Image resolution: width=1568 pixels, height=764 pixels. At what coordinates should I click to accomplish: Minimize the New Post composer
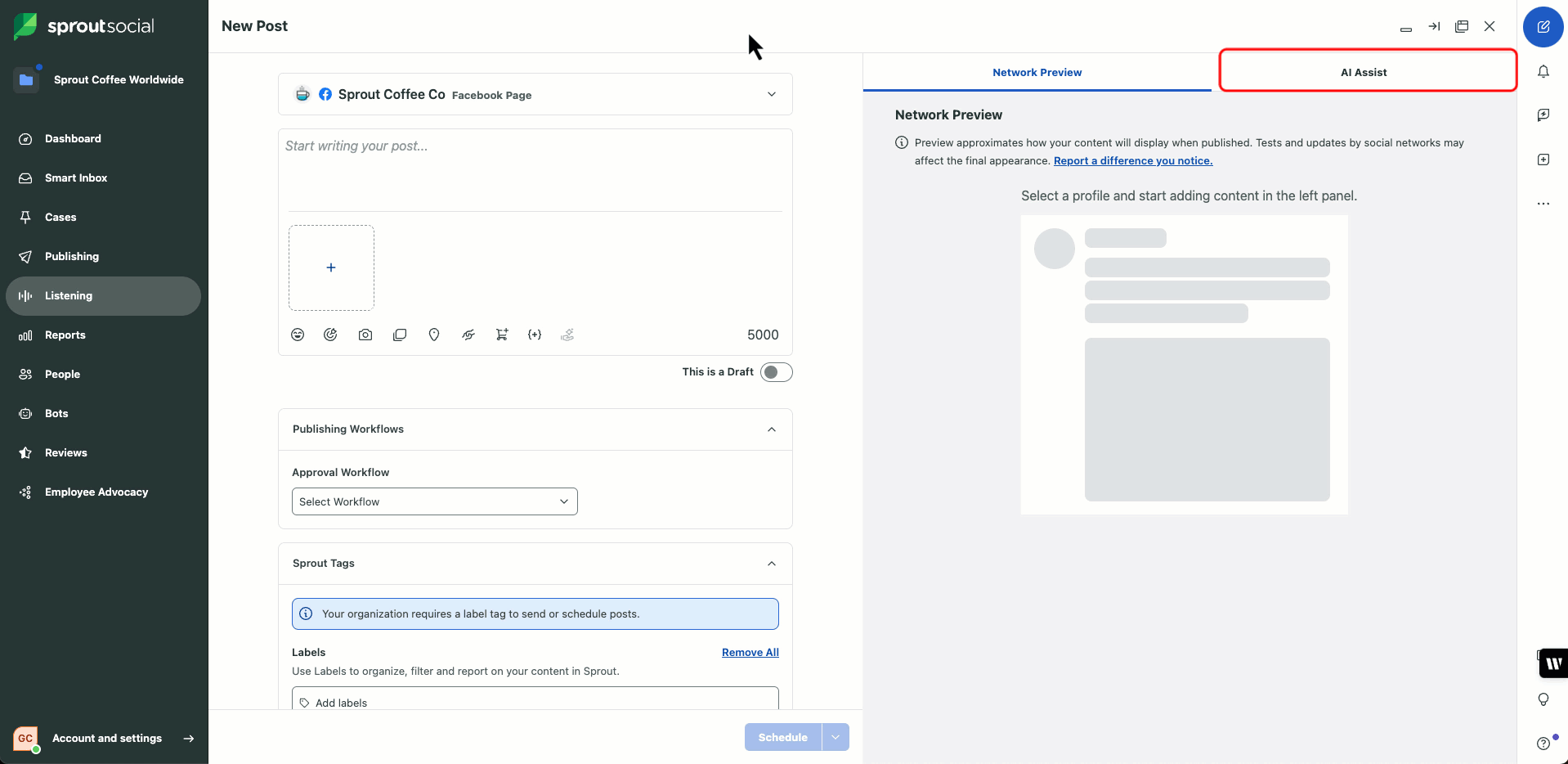[x=1406, y=29]
